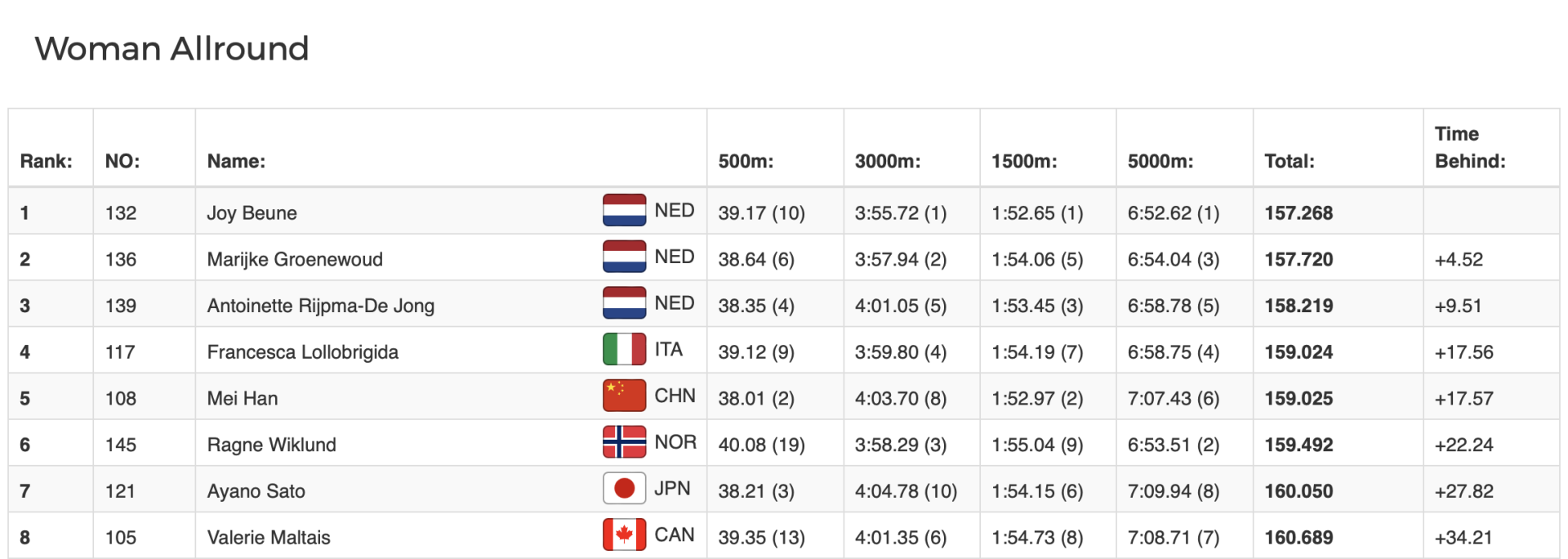
Task: Click the Netherlands flag next to Joy Beune
Action: [x=624, y=210]
